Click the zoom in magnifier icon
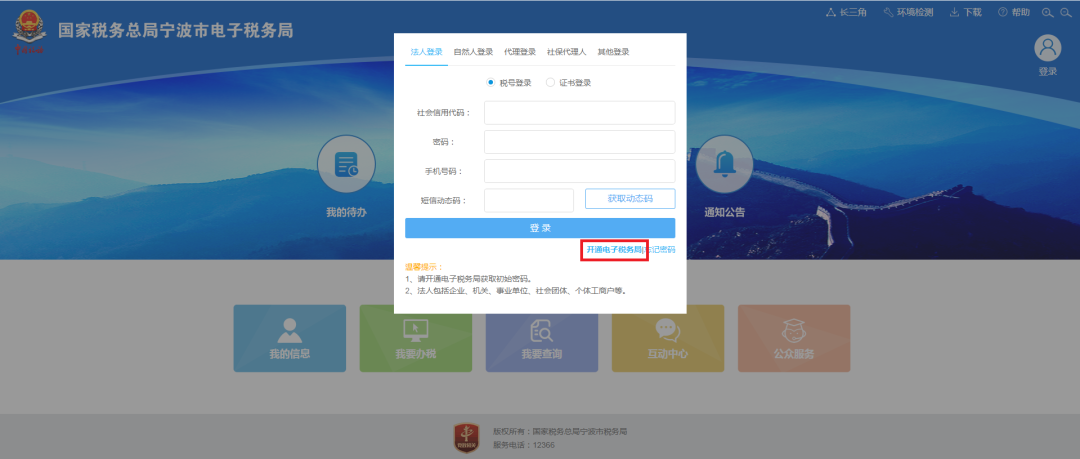Screen dimensions: 1080x459 tap(1047, 12)
